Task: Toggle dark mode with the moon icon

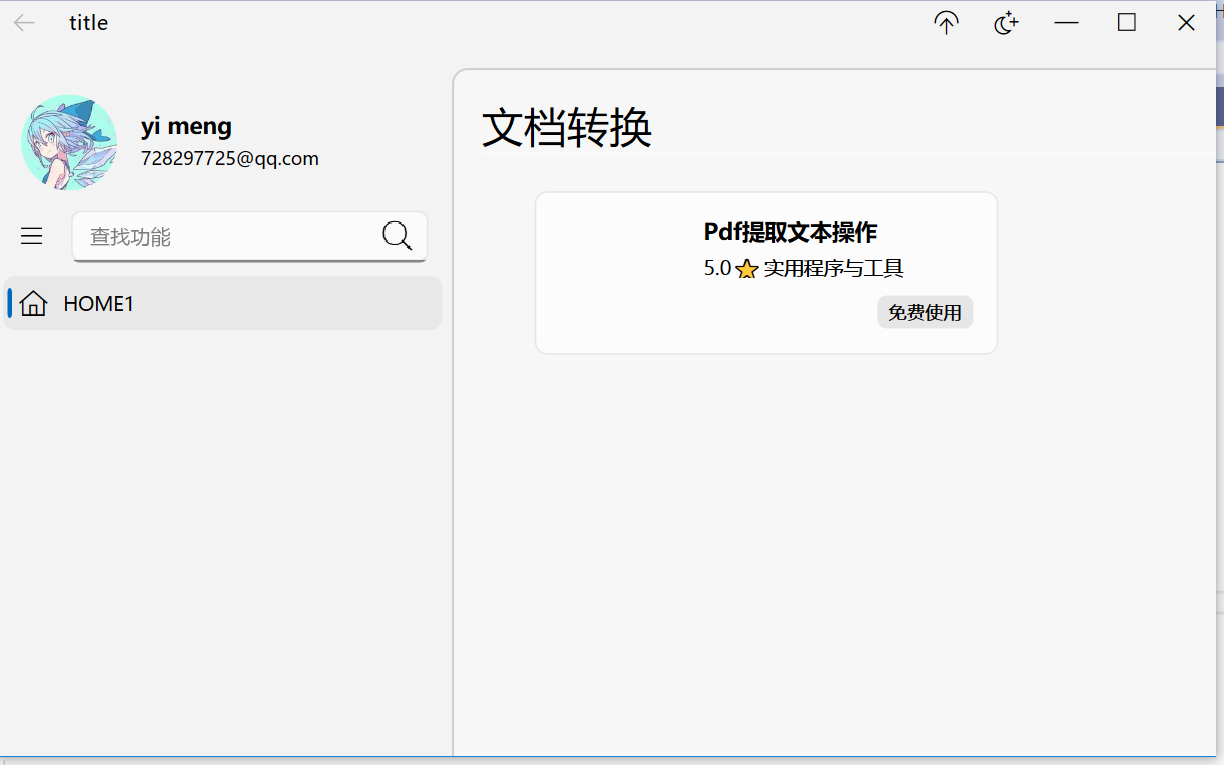Action: [1006, 23]
